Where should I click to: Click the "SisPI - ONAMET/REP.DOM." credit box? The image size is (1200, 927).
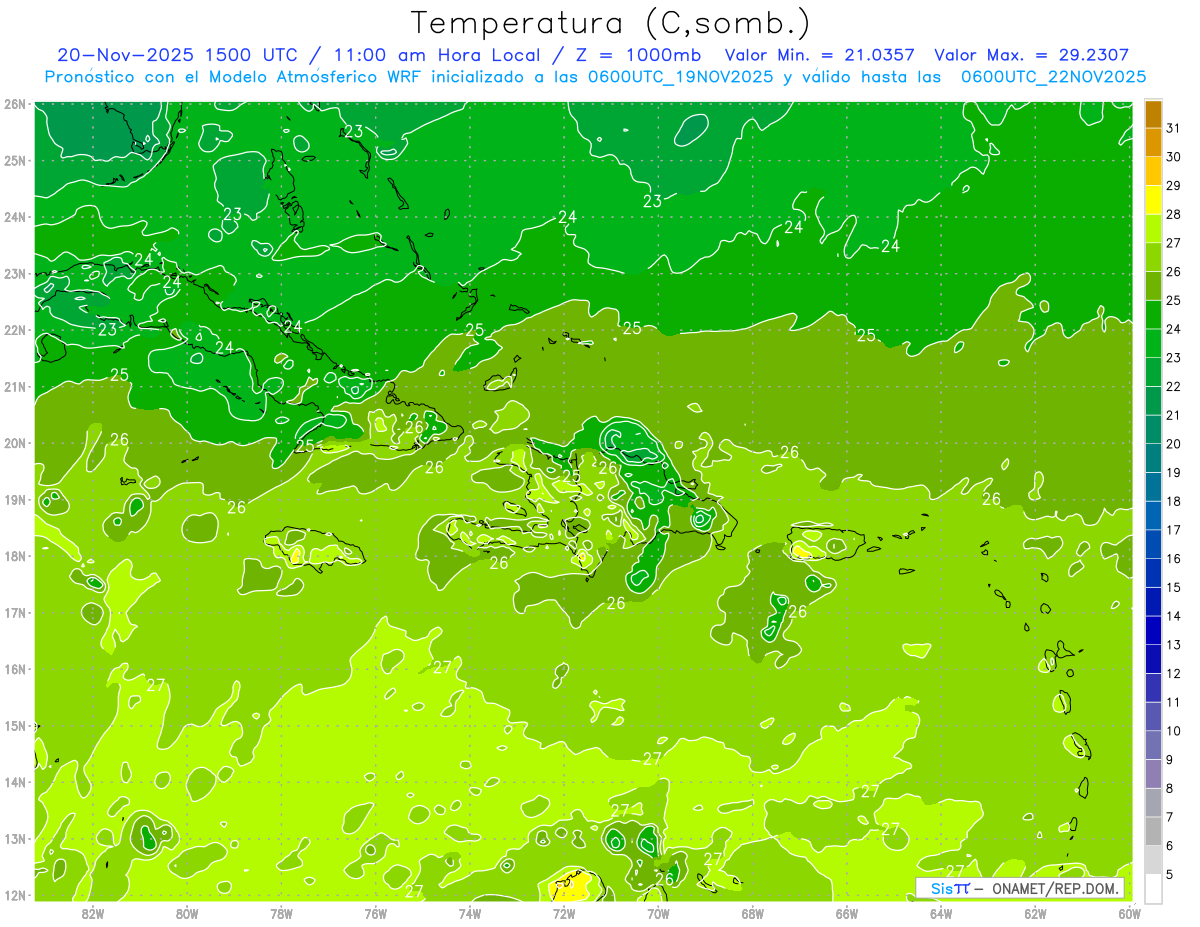click(1020, 888)
